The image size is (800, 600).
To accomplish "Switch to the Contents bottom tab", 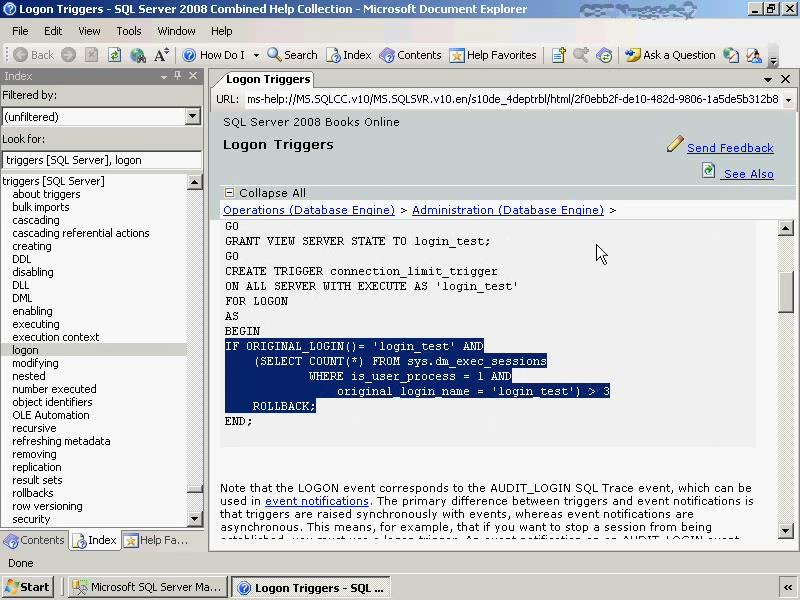I will click(x=35, y=540).
